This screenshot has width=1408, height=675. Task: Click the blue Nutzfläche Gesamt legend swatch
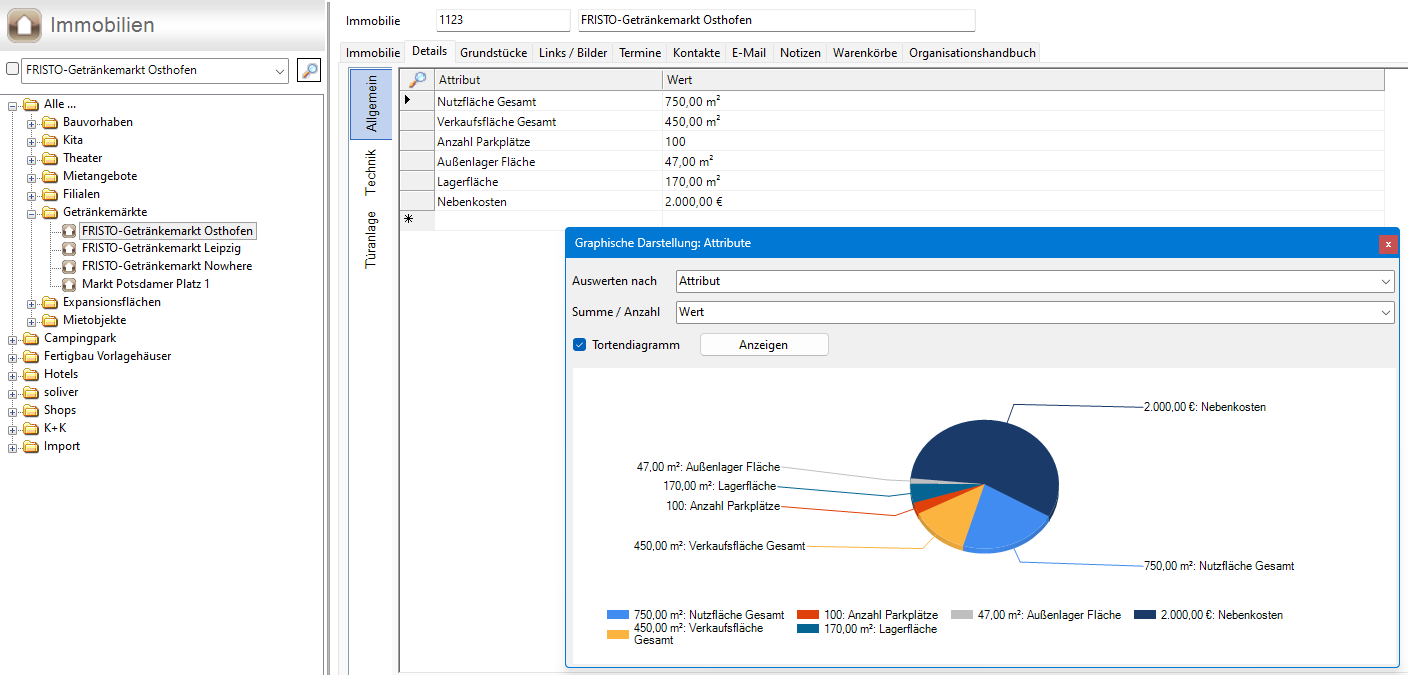click(618, 615)
